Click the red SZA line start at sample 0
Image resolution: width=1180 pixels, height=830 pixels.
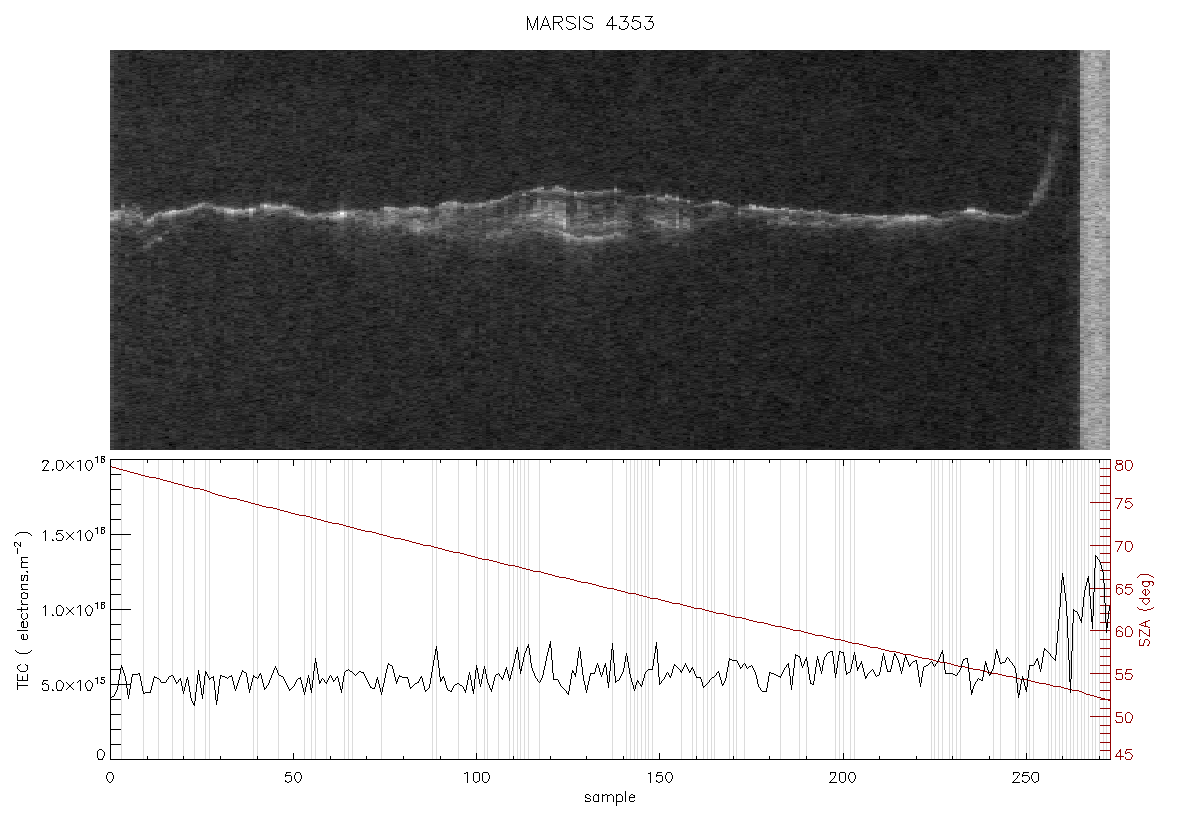click(x=113, y=467)
